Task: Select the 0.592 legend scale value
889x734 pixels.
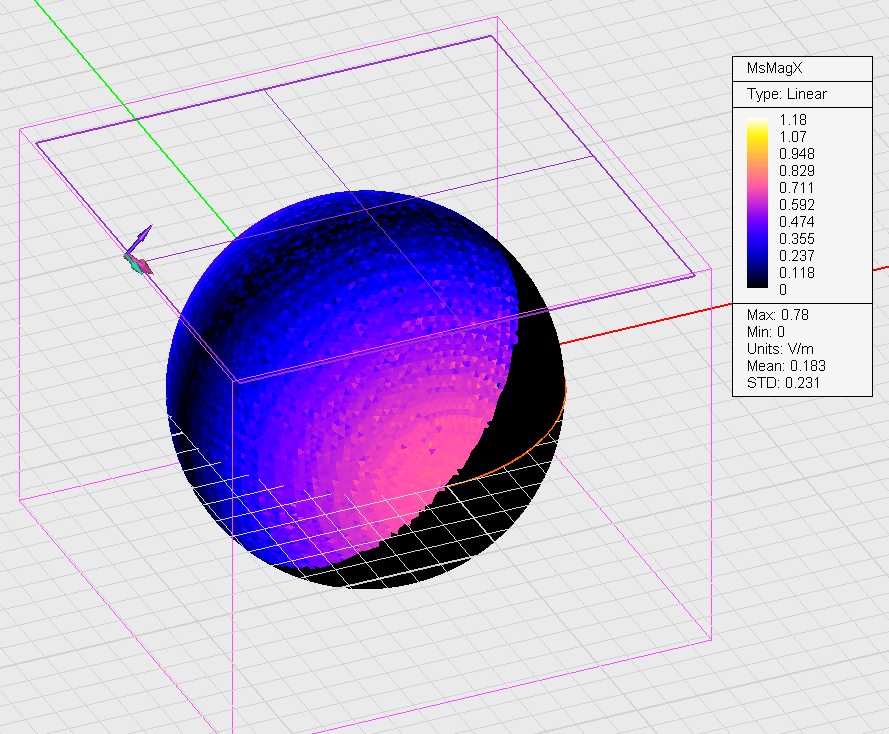Action: [797, 204]
